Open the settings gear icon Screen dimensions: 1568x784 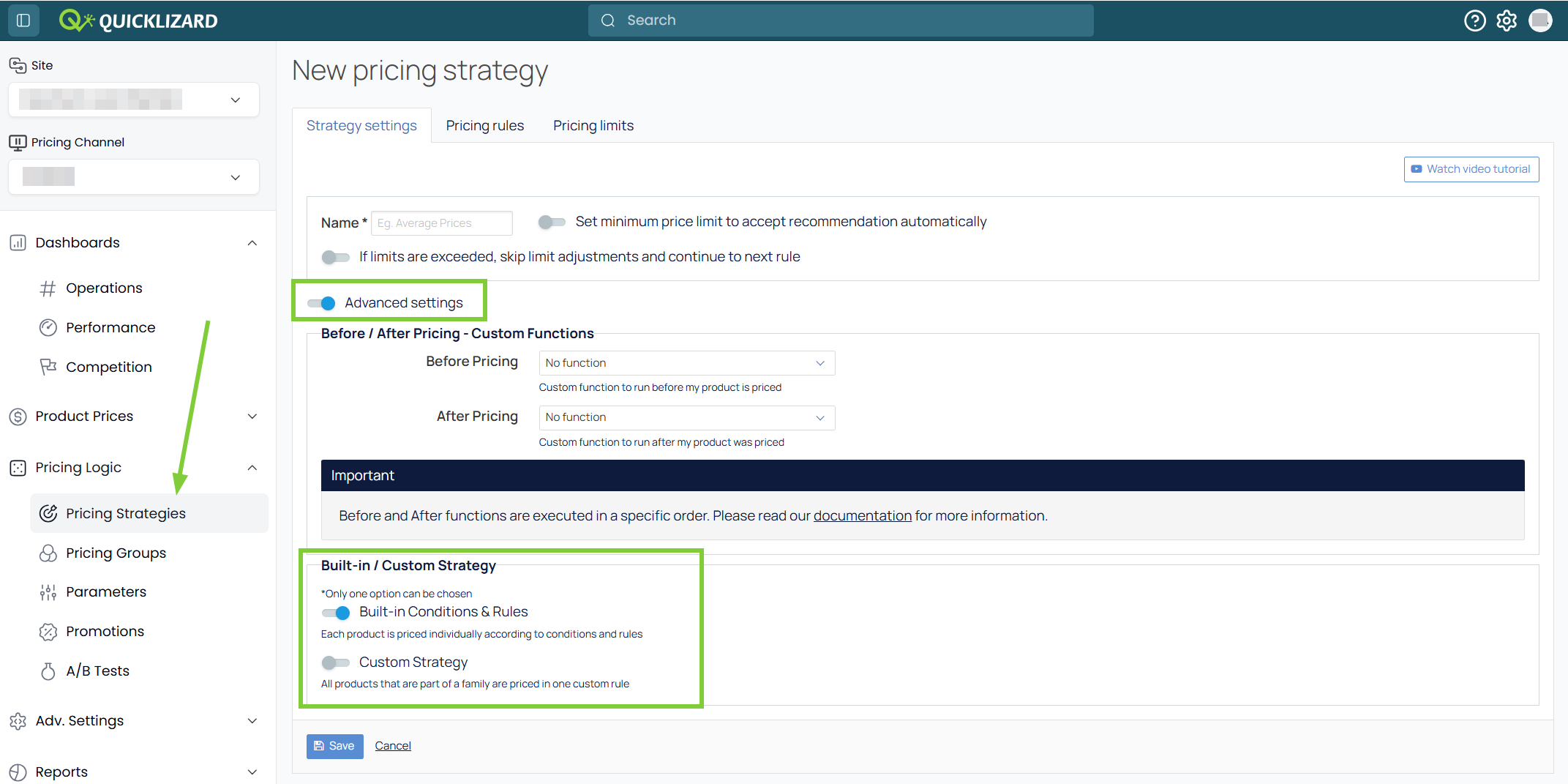pos(1507,20)
